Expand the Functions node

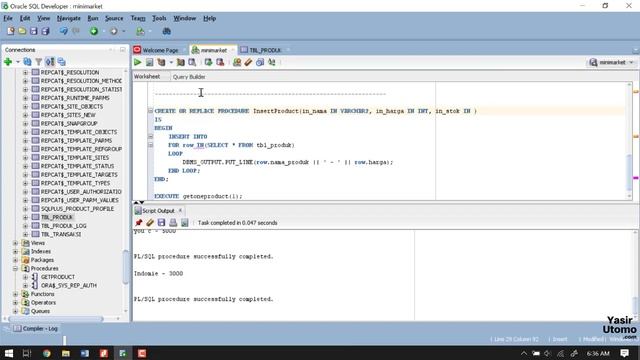point(16,294)
